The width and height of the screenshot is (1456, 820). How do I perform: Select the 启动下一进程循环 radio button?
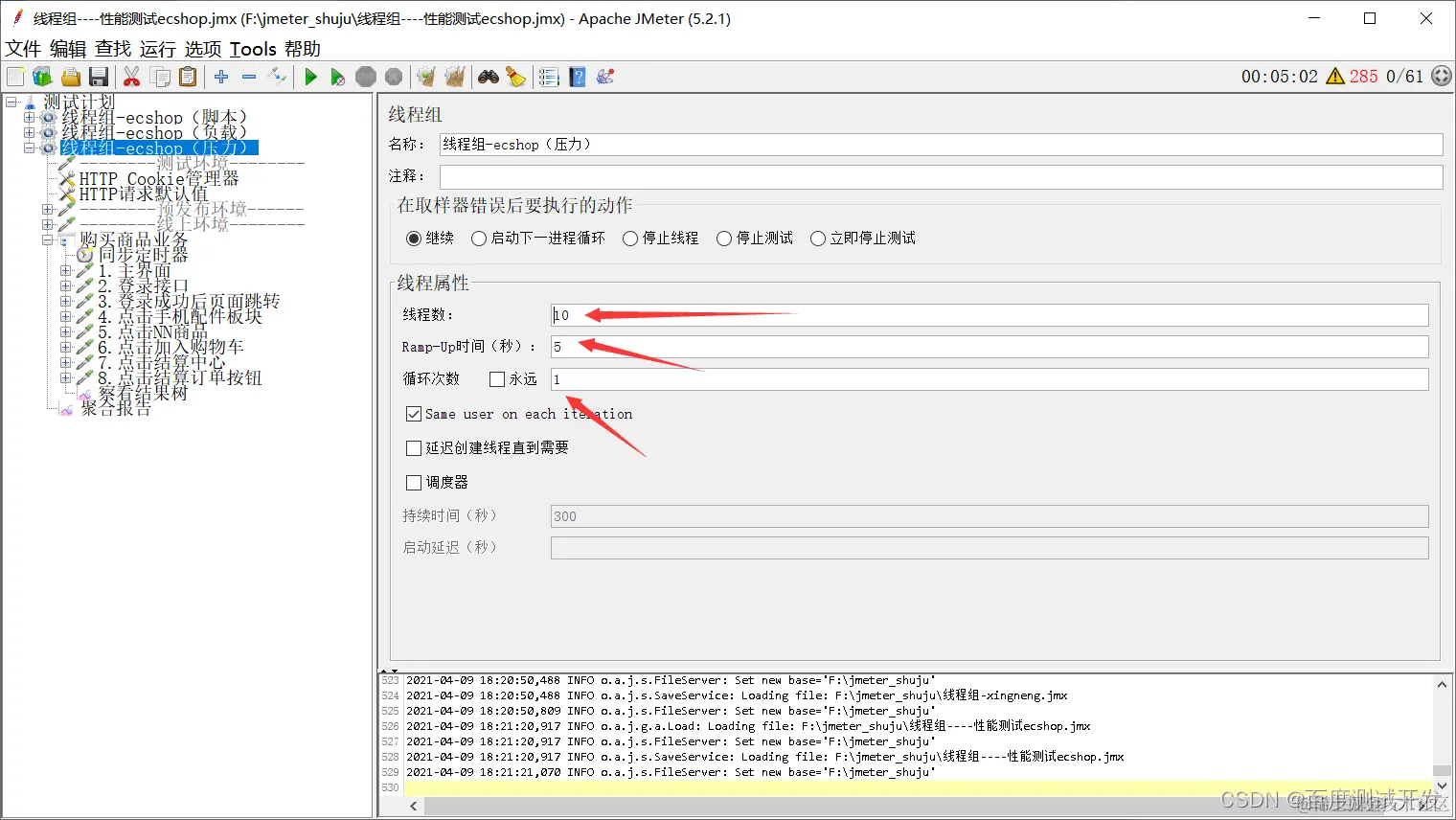pos(479,239)
